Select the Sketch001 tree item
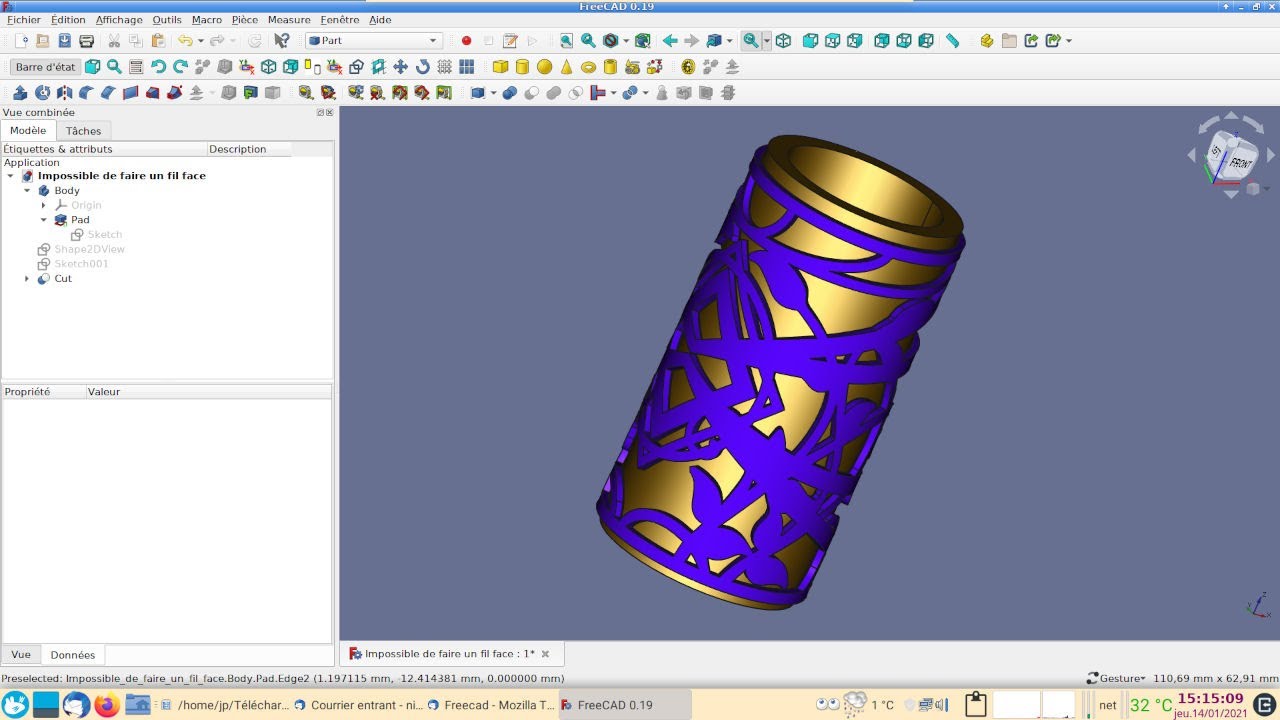1280x720 pixels. pyautogui.click(x=81, y=264)
